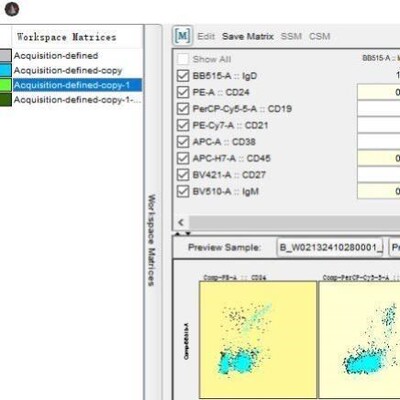
Task: Open the Preview Sample dropdown
Action: click(x=330, y=248)
